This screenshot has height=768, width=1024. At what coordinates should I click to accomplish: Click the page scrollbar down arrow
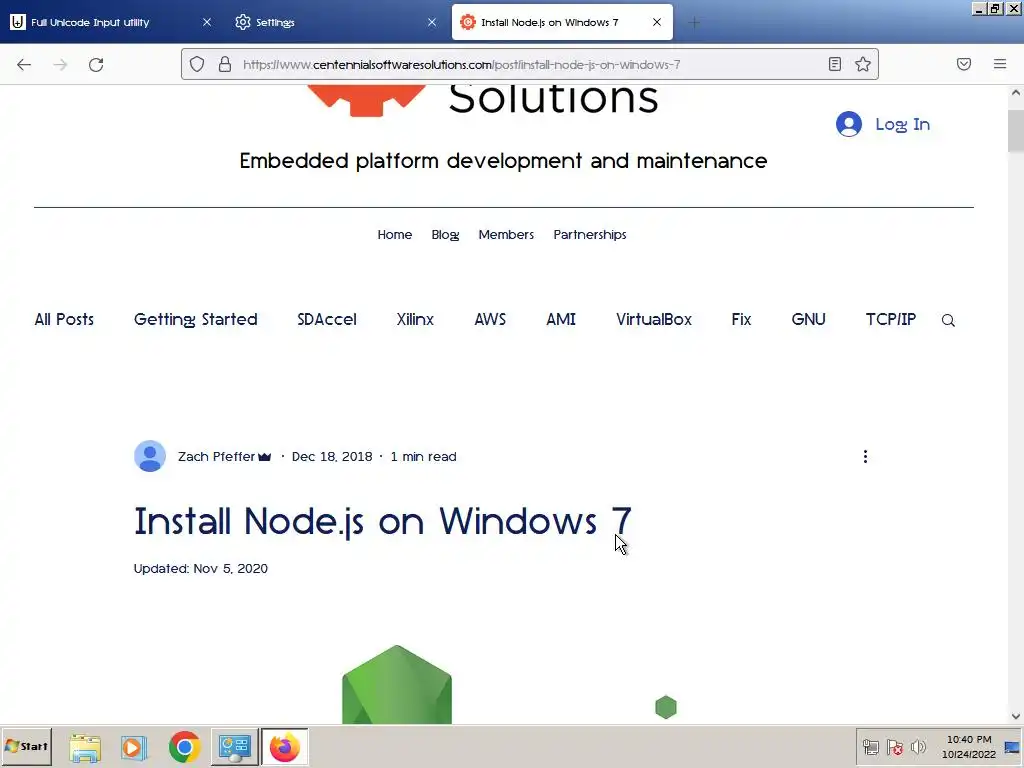click(1016, 716)
